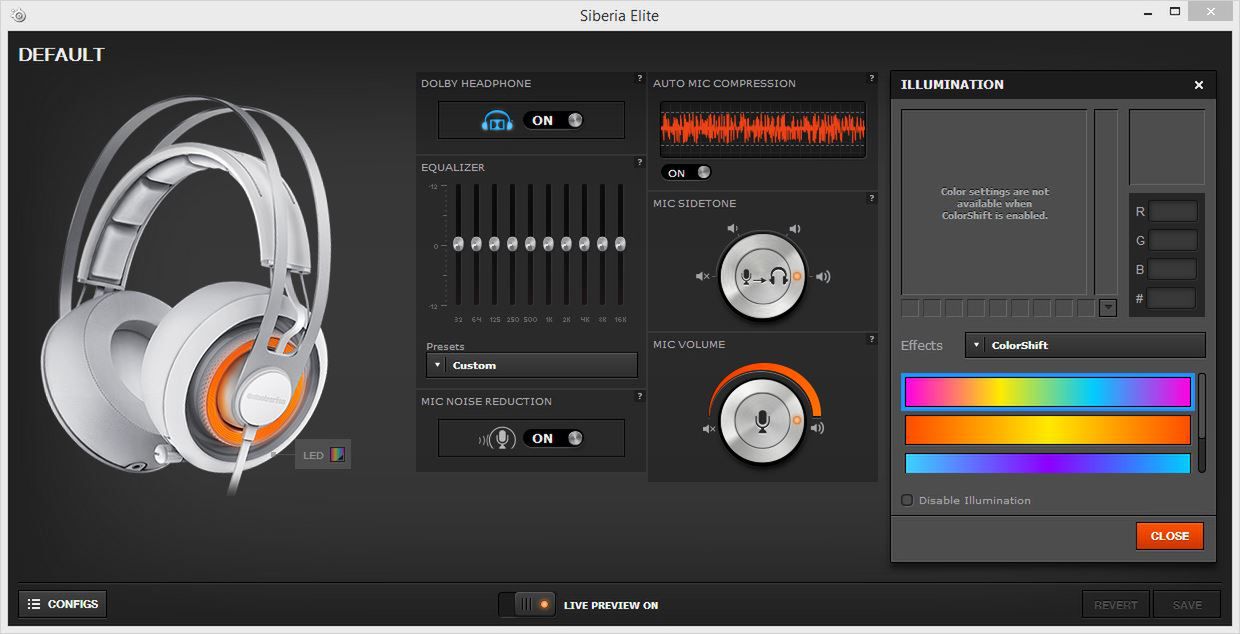Set mic sidetone to maximum volume icon
The height and width of the screenshot is (634, 1240).
coord(823,277)
